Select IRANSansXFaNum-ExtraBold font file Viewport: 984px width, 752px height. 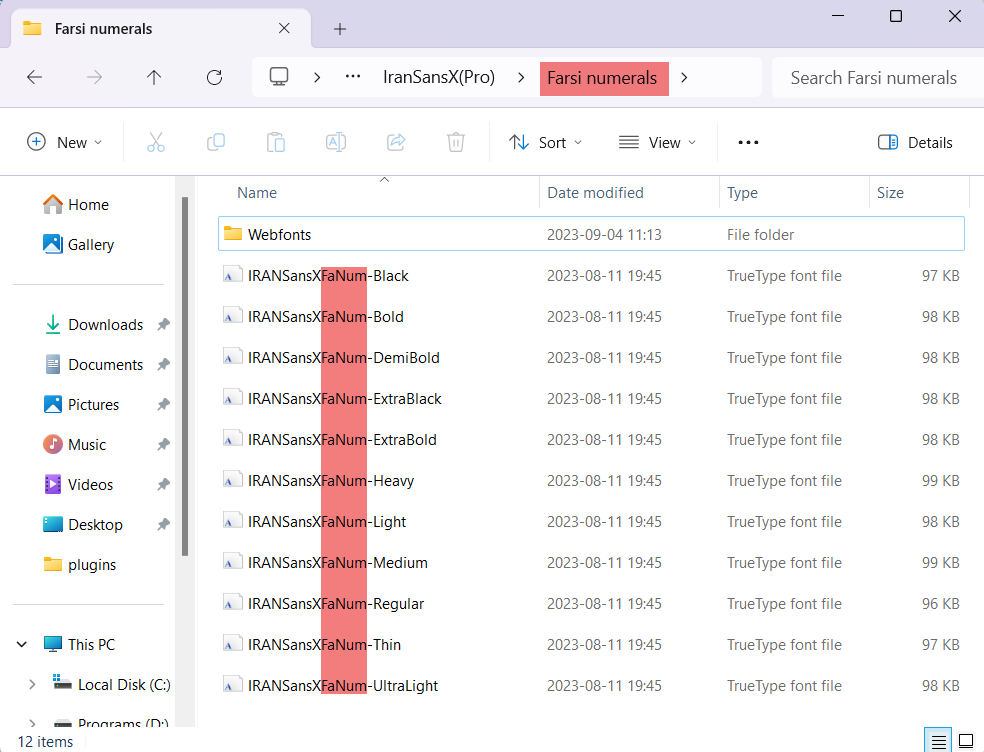pyautogui.click(x=591, y=439)
